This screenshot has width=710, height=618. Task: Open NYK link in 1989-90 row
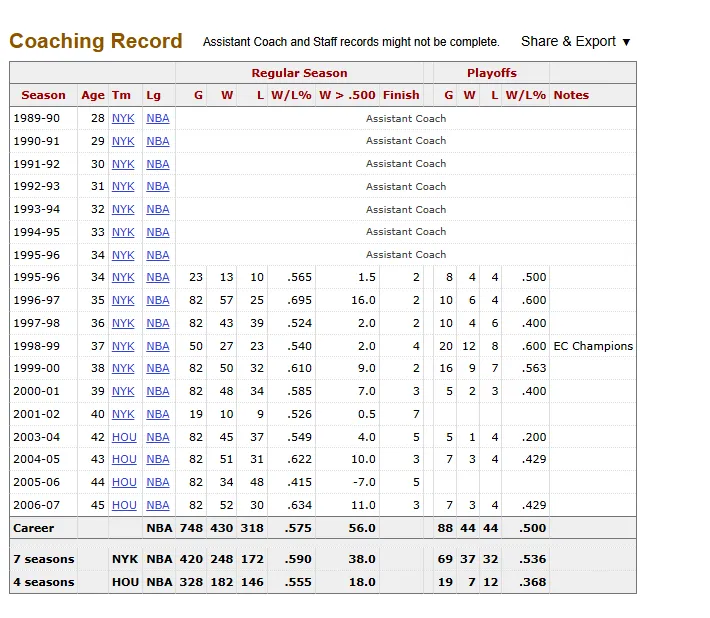coord(123,118)
